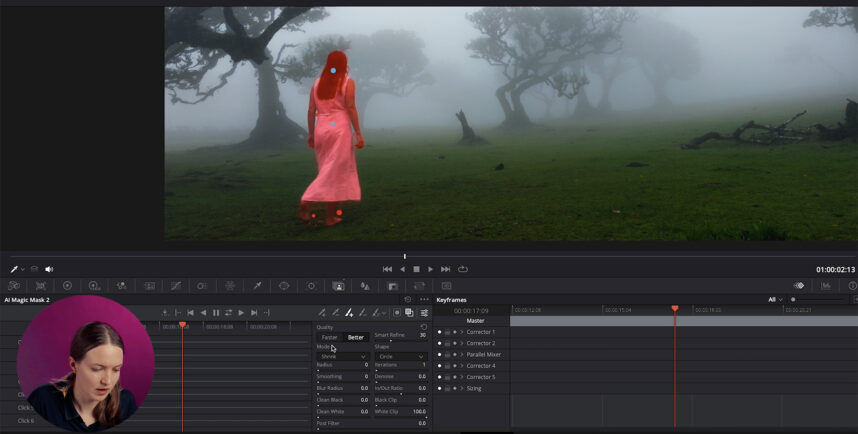Jump to first frame in viewer
The image size is (858, 434).
387,269
